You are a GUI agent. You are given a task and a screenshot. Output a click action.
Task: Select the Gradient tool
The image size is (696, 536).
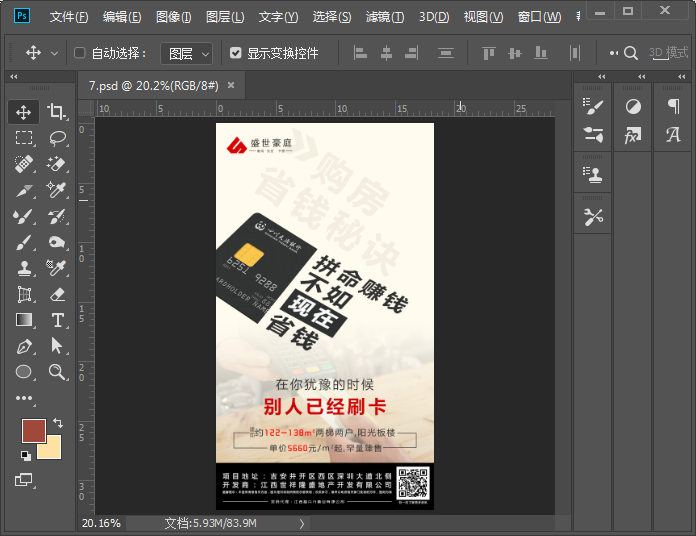[25, 320]
